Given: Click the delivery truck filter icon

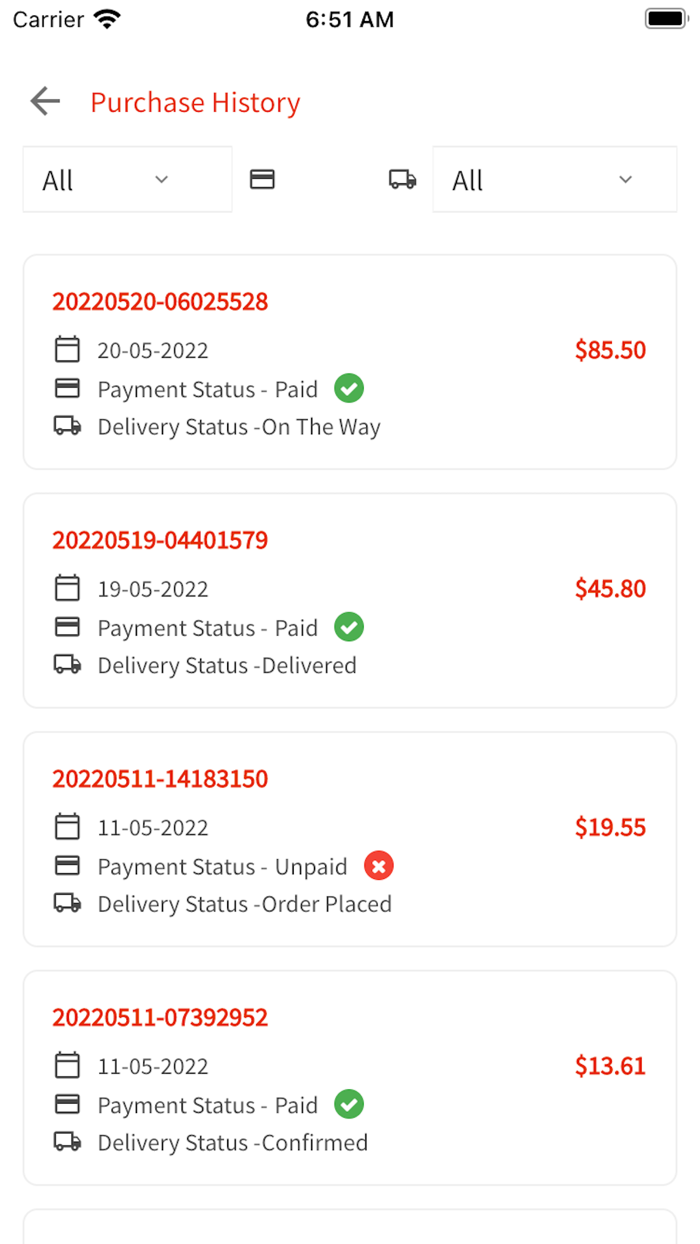Looking at the screenshot, I should (402, 179).
